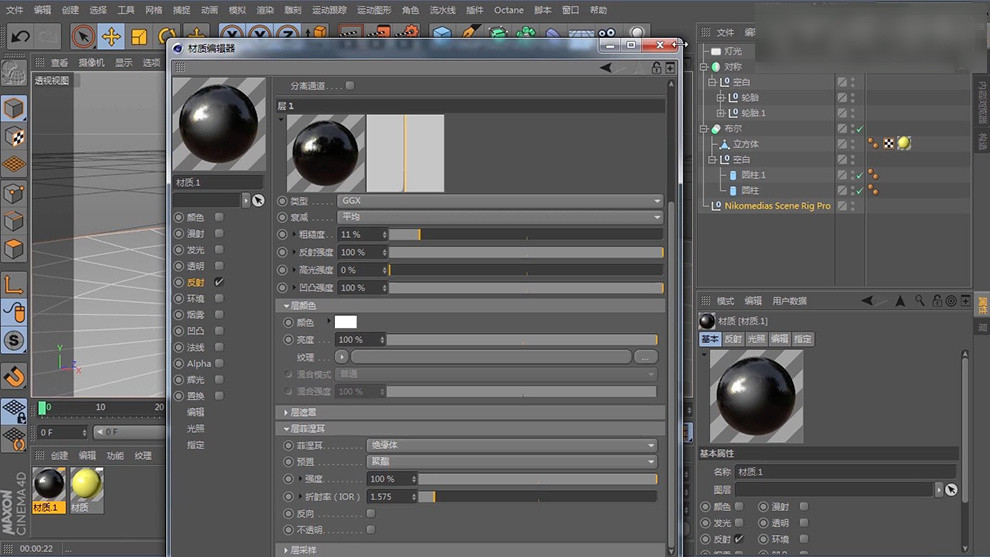
Task: Toggle the 分离通道 checkbox
Action: [x=350, y=85]
